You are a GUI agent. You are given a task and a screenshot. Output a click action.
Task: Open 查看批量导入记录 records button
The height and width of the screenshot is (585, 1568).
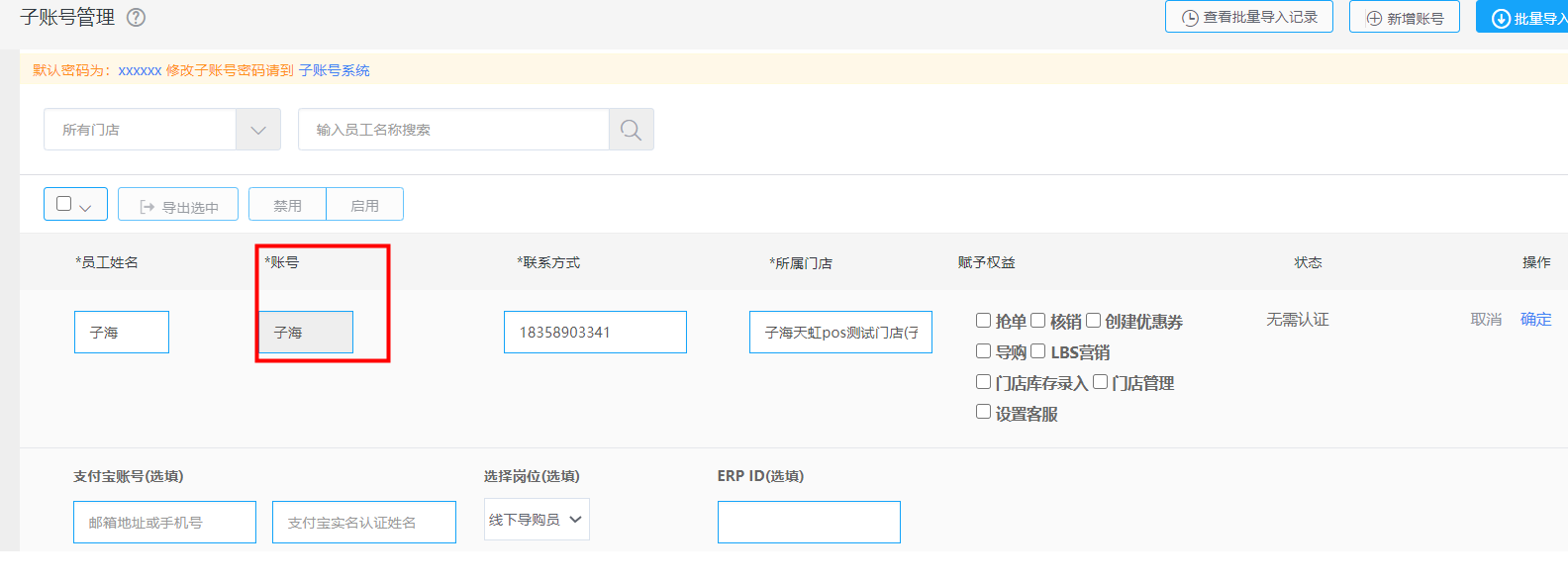(1248, 18)
